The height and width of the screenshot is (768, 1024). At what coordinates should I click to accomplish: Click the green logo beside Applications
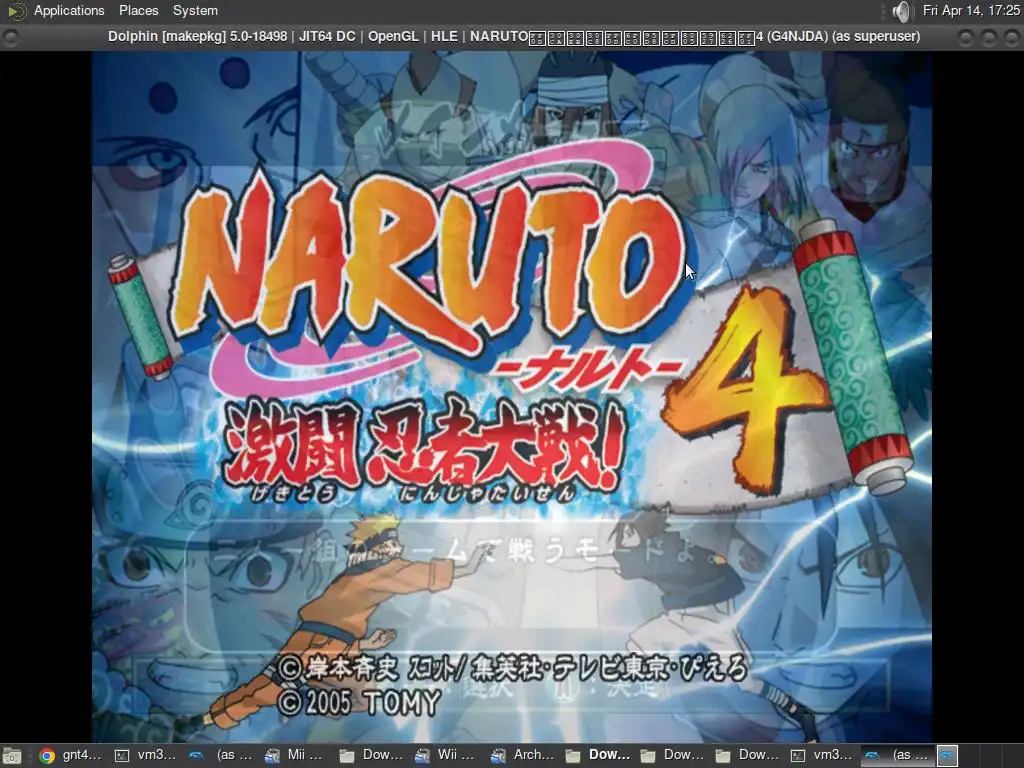click(16, 10)
